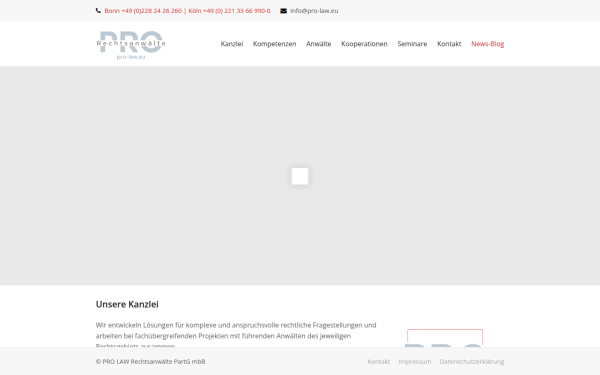This screenshot has height=375, width=600.
Task: Call the Köln phone number link
Action: pyautogui.click(x=229, y=11)
